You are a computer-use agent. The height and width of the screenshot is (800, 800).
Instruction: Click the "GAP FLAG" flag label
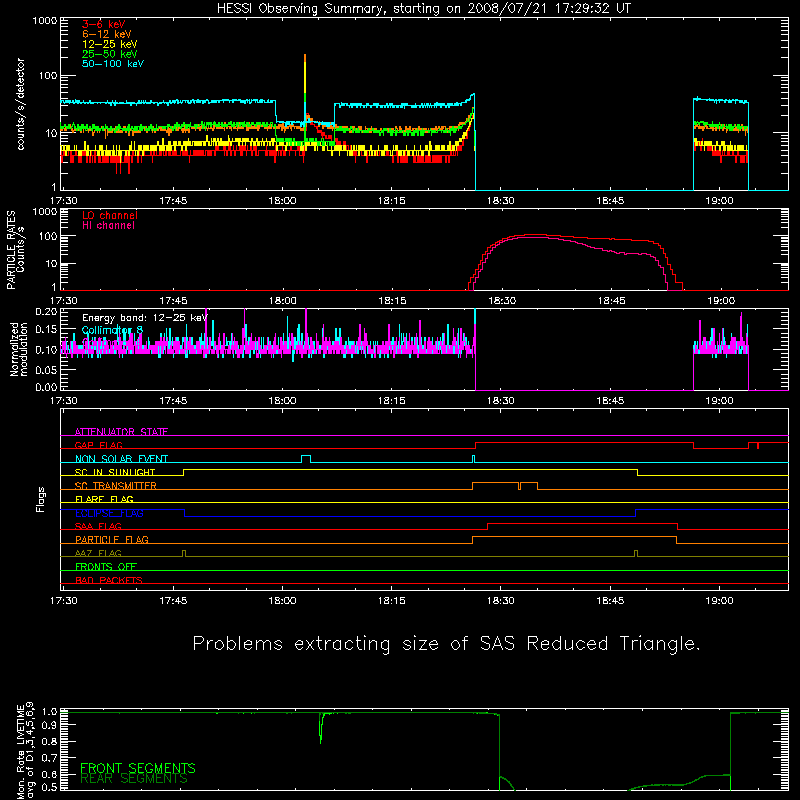click(x=98, y=445)
